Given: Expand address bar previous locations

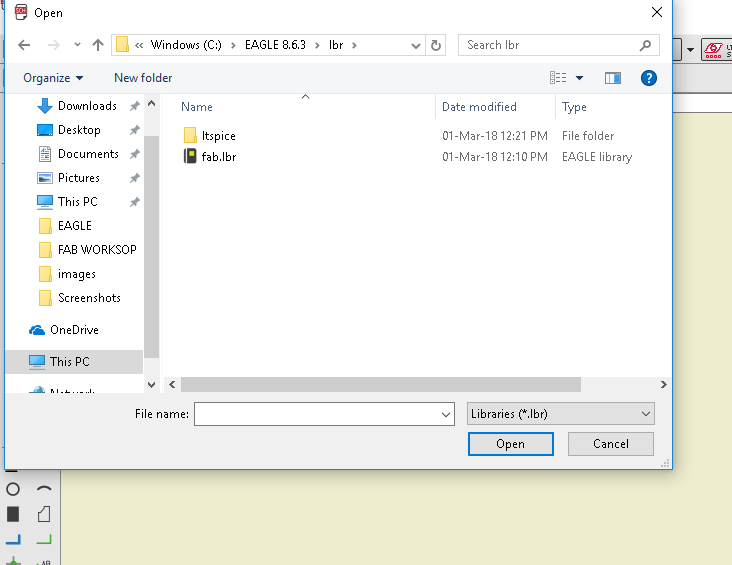Looking at the screenshot, I should (415, 45).
